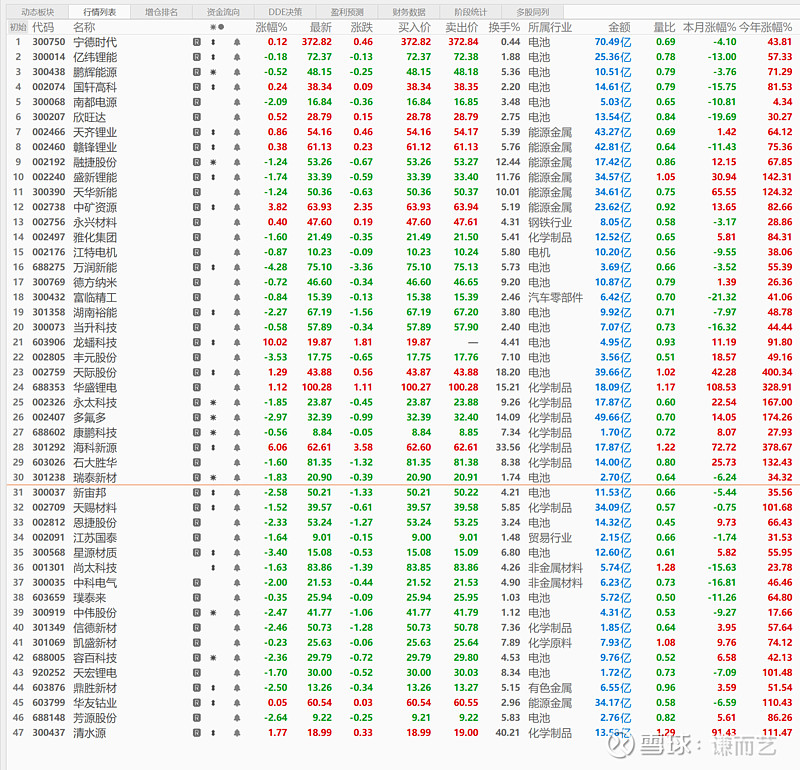The image size is (800, 770).
Task: Open the 盈利预测 tab
Action: pyautogui.click(x=346, y=12)
